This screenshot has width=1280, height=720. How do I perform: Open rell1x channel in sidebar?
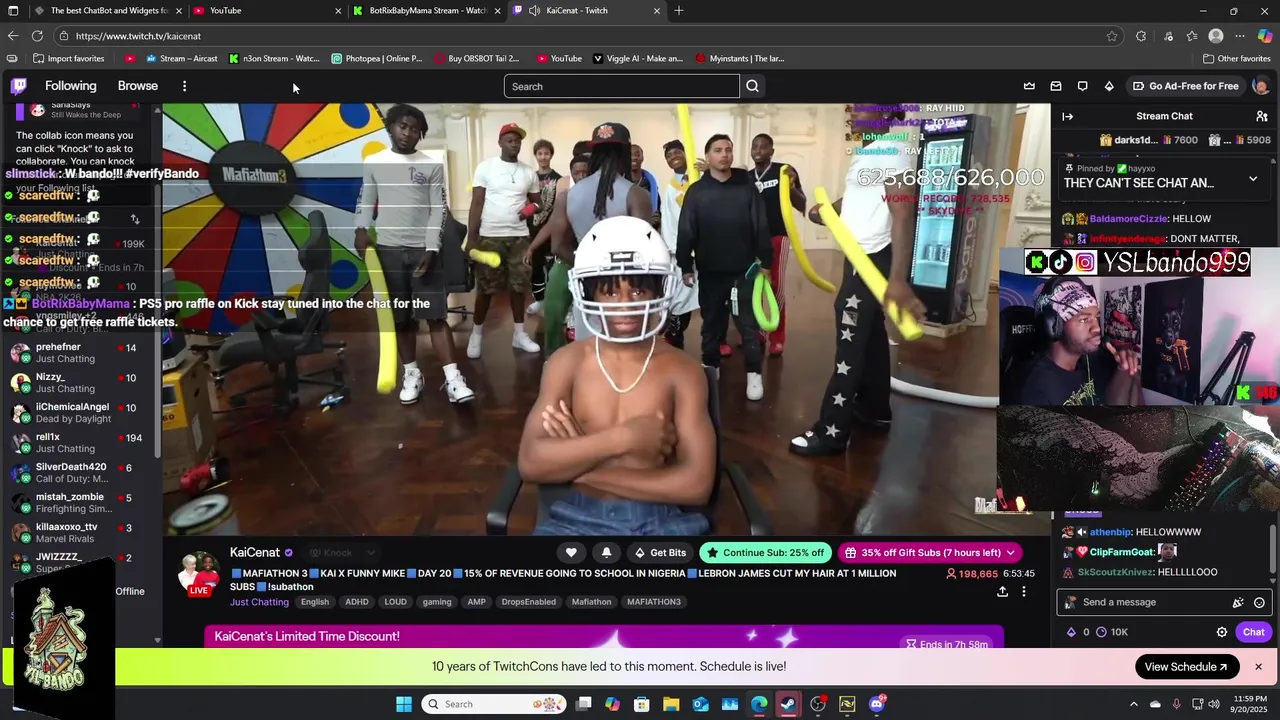(78, 443)
